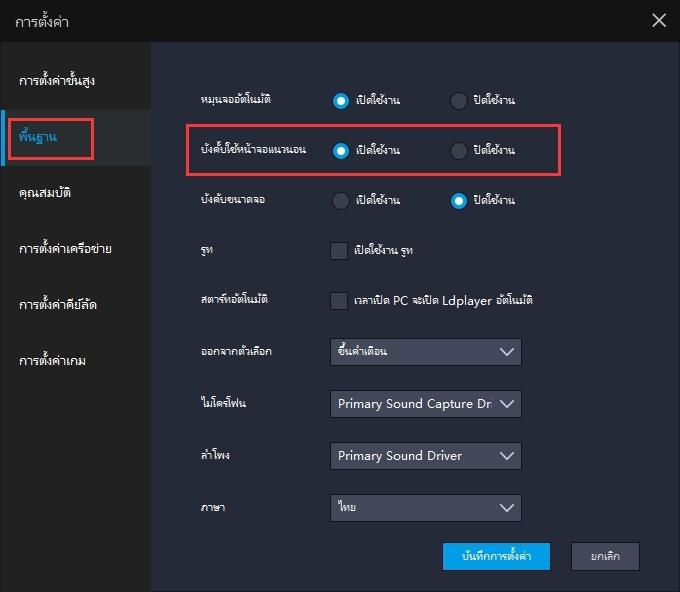This screenshot has width=680, height=592.
Task: Disable บังคับขนาดจอ fixed window size
Action: (x=459, y=200)
